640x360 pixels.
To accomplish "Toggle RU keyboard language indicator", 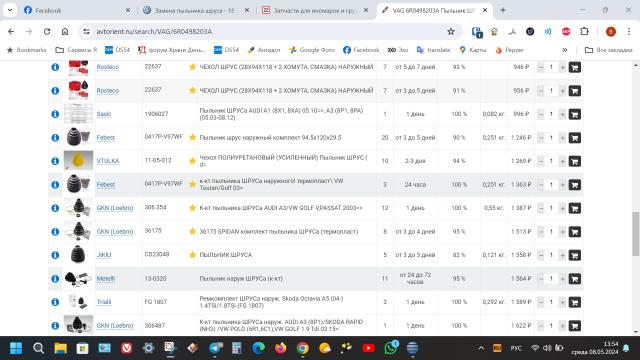I will (497, 348).
